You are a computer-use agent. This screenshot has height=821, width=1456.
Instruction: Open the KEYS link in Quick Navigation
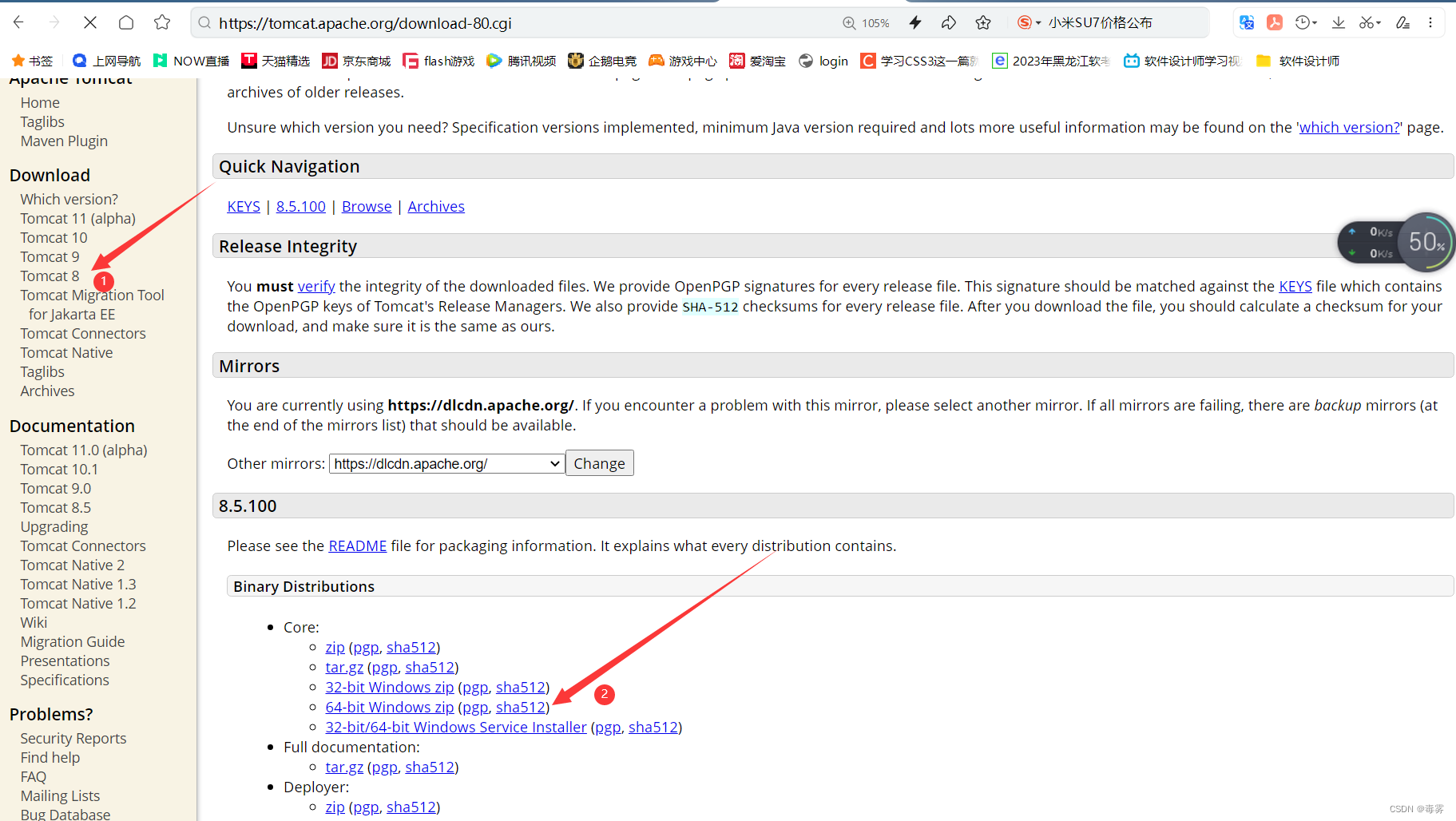(244, 206)
